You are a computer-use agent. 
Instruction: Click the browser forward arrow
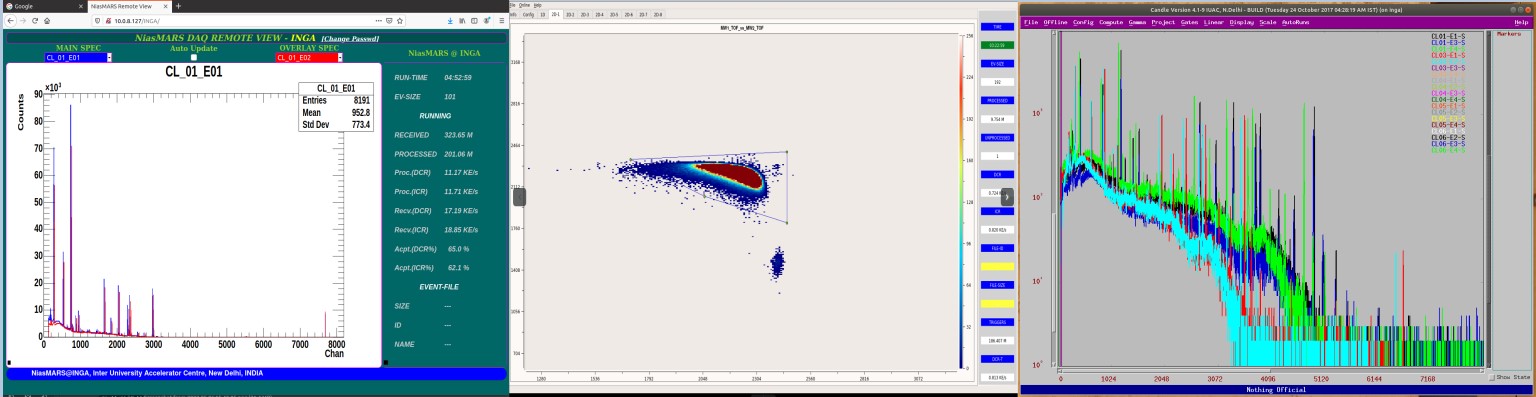tap(23, 20)
